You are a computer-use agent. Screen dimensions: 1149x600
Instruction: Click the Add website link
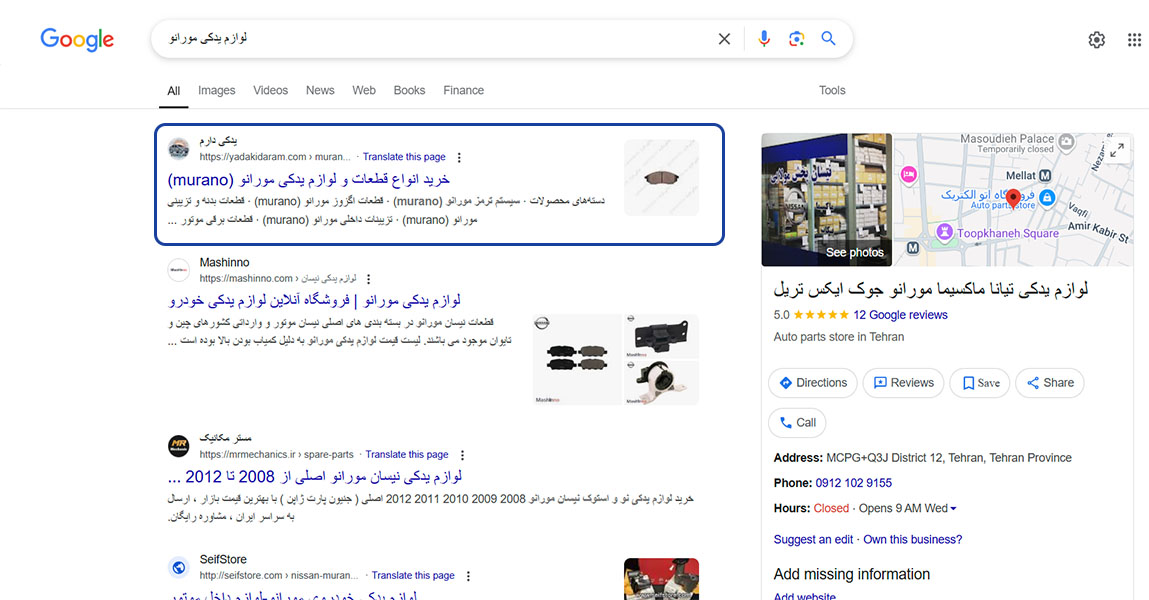[805, 596]
